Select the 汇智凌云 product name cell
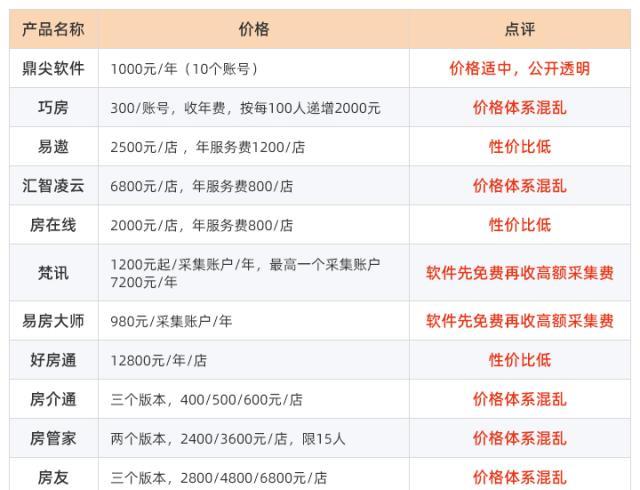The height and width of the screenshot is (490, 640). (53, 186)
